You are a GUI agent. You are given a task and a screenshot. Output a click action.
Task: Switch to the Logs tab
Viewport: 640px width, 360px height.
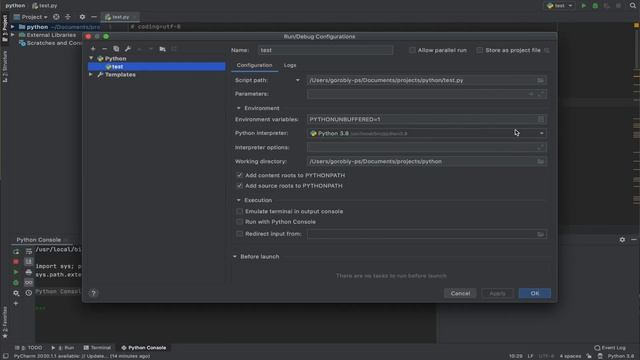(290, 65)
